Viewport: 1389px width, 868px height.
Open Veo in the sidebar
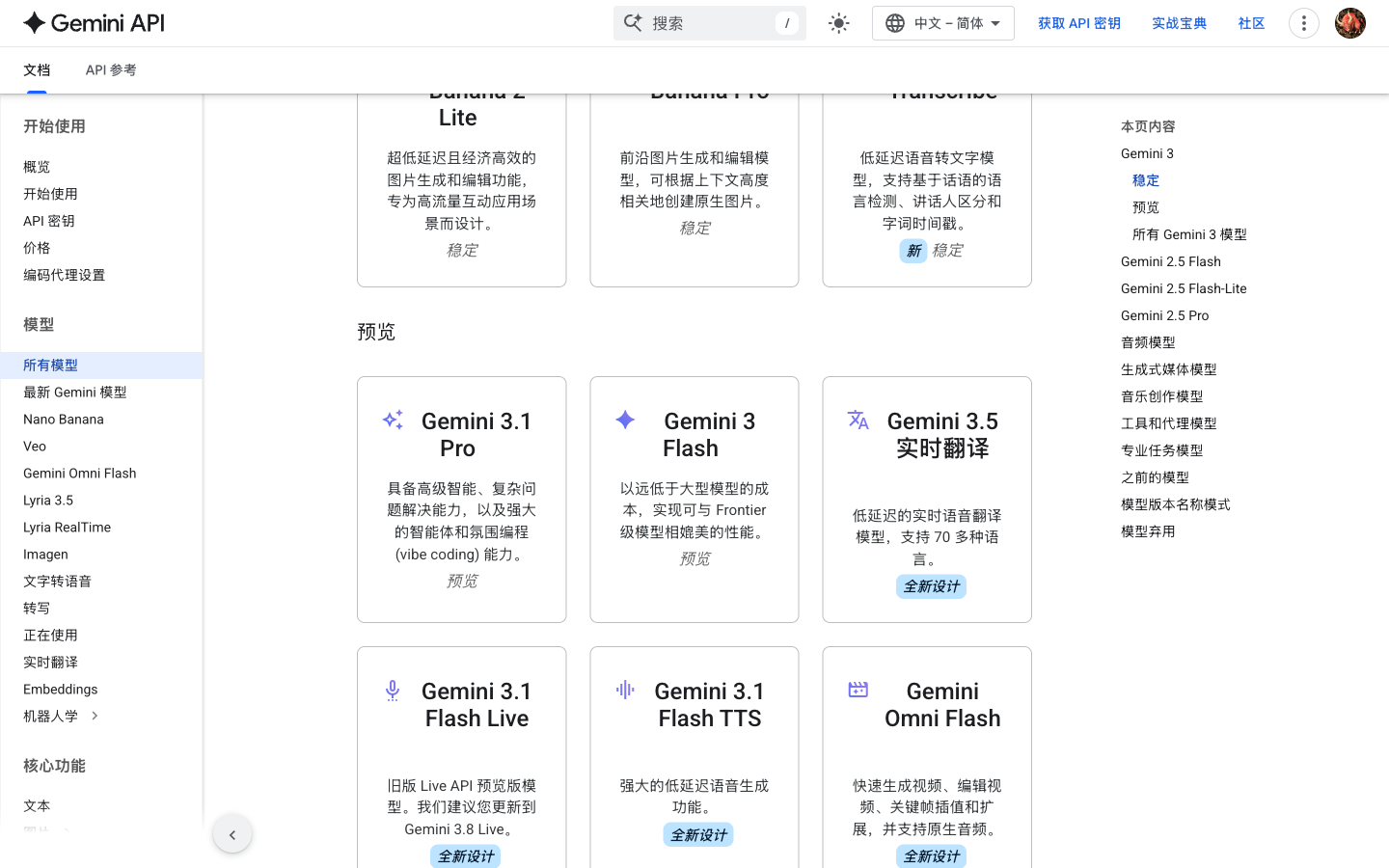pos(35,447)
